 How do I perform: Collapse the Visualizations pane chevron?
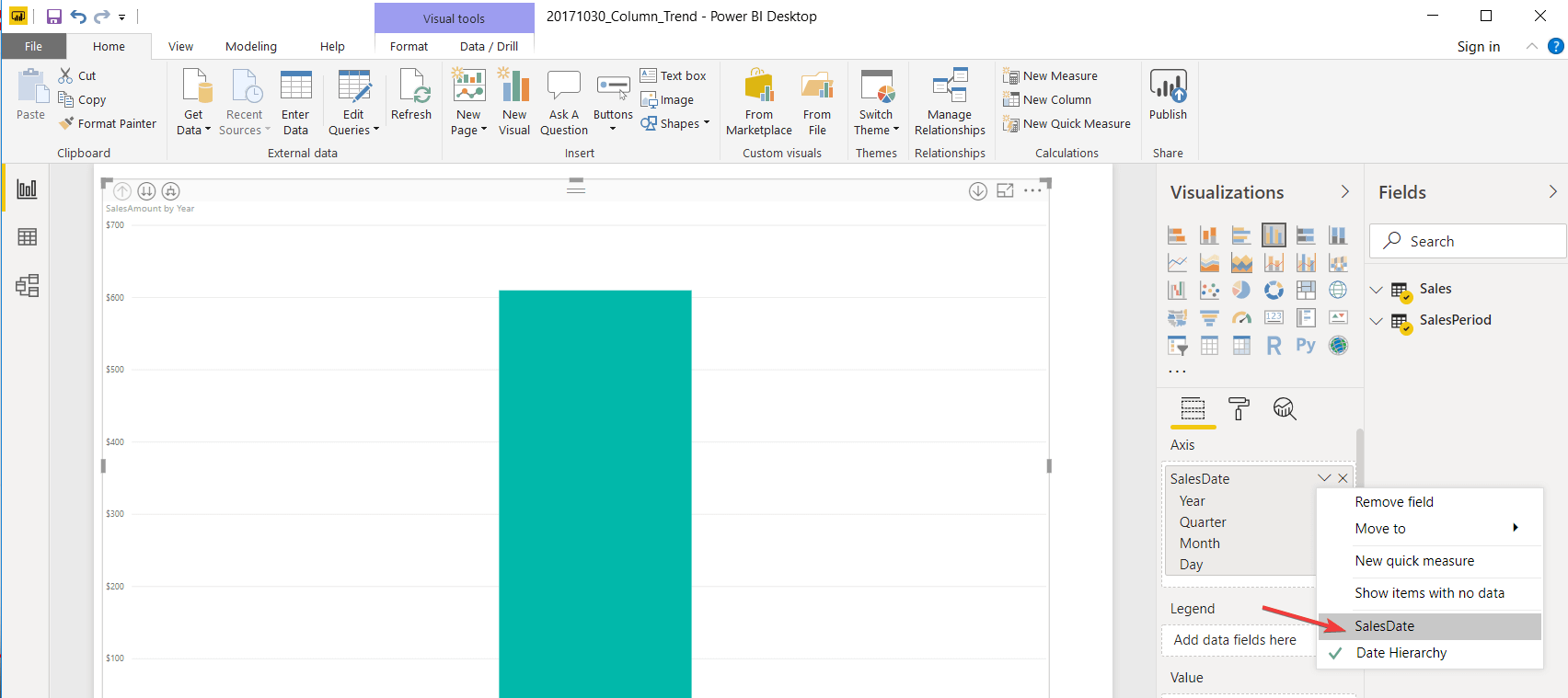1345,191
